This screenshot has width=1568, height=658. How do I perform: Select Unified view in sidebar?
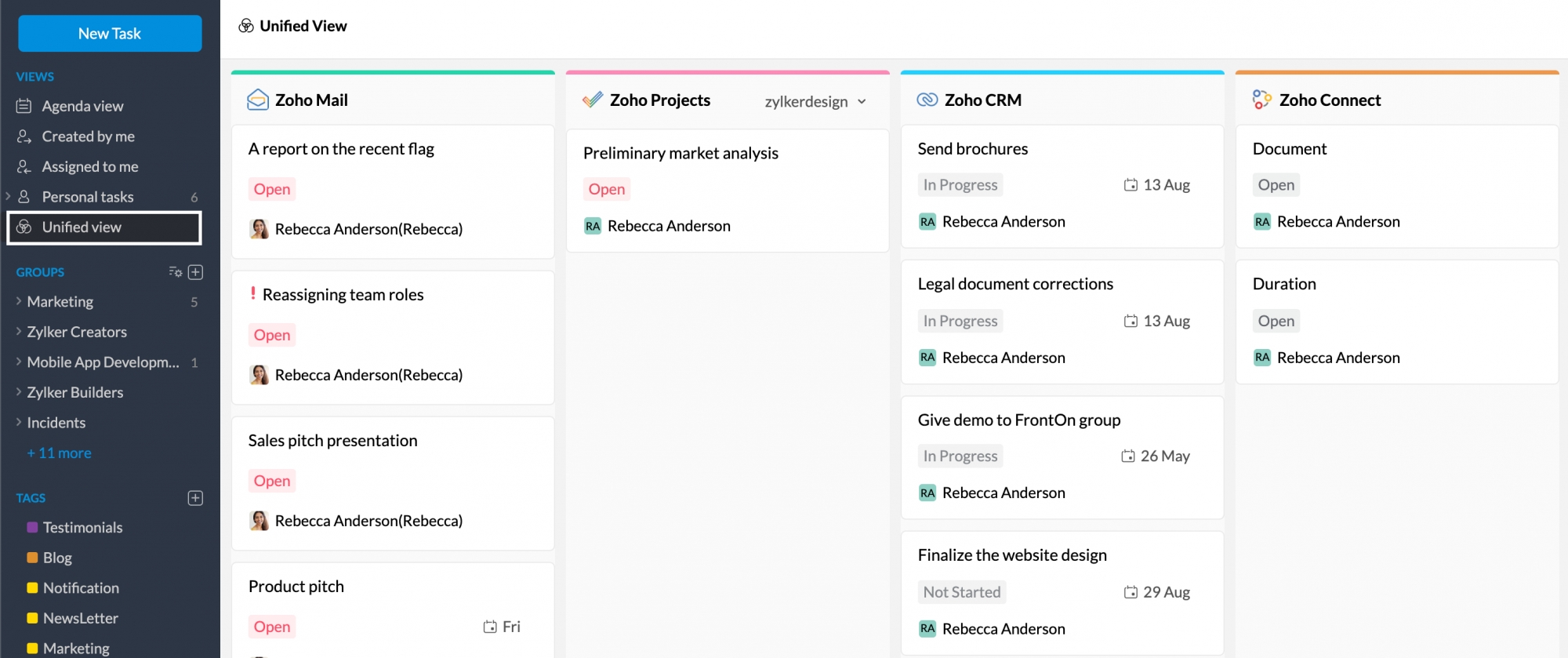pyautogui.click(x=104, y=227)
